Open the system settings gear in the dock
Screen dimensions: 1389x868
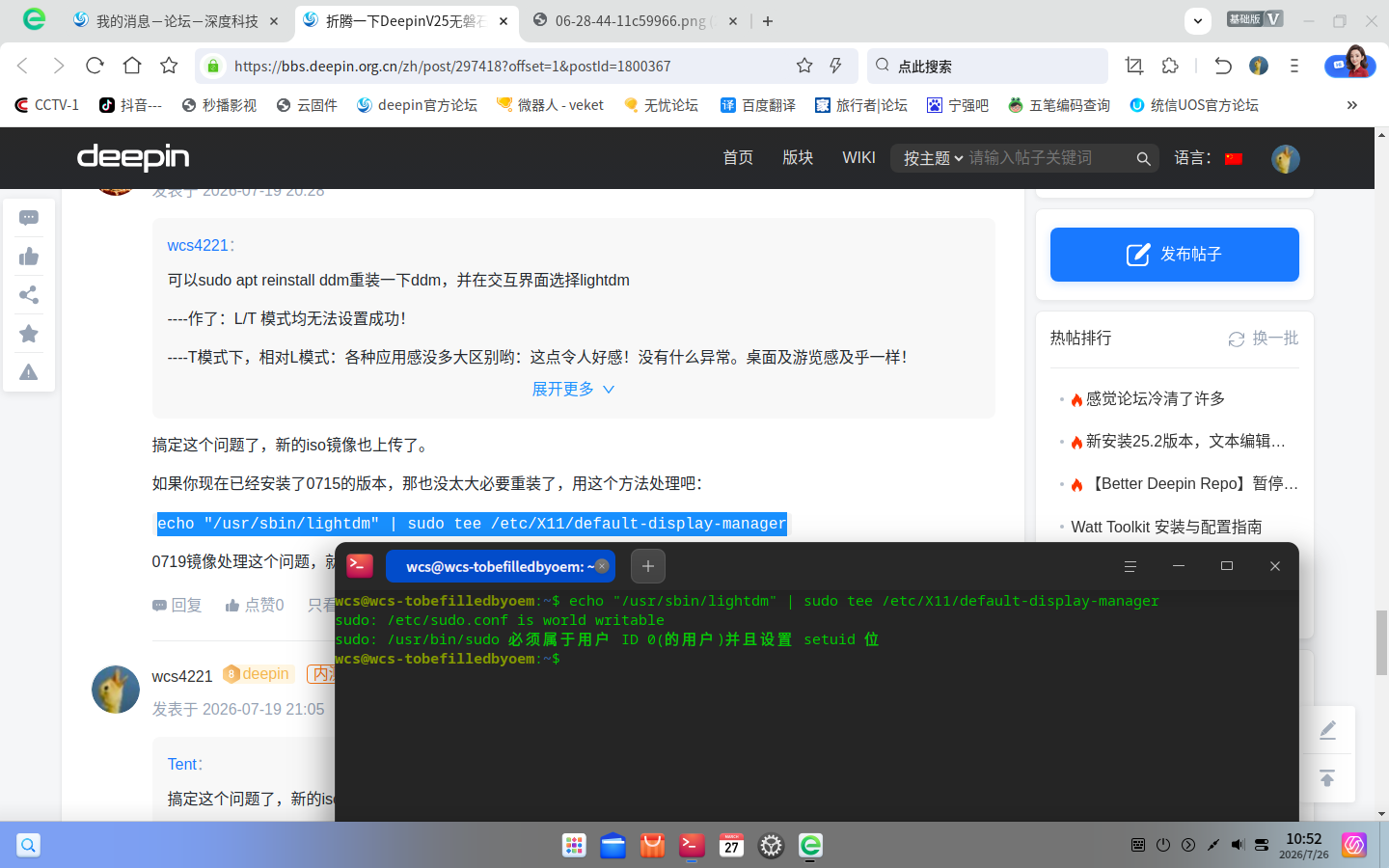(x=771, y=846)
